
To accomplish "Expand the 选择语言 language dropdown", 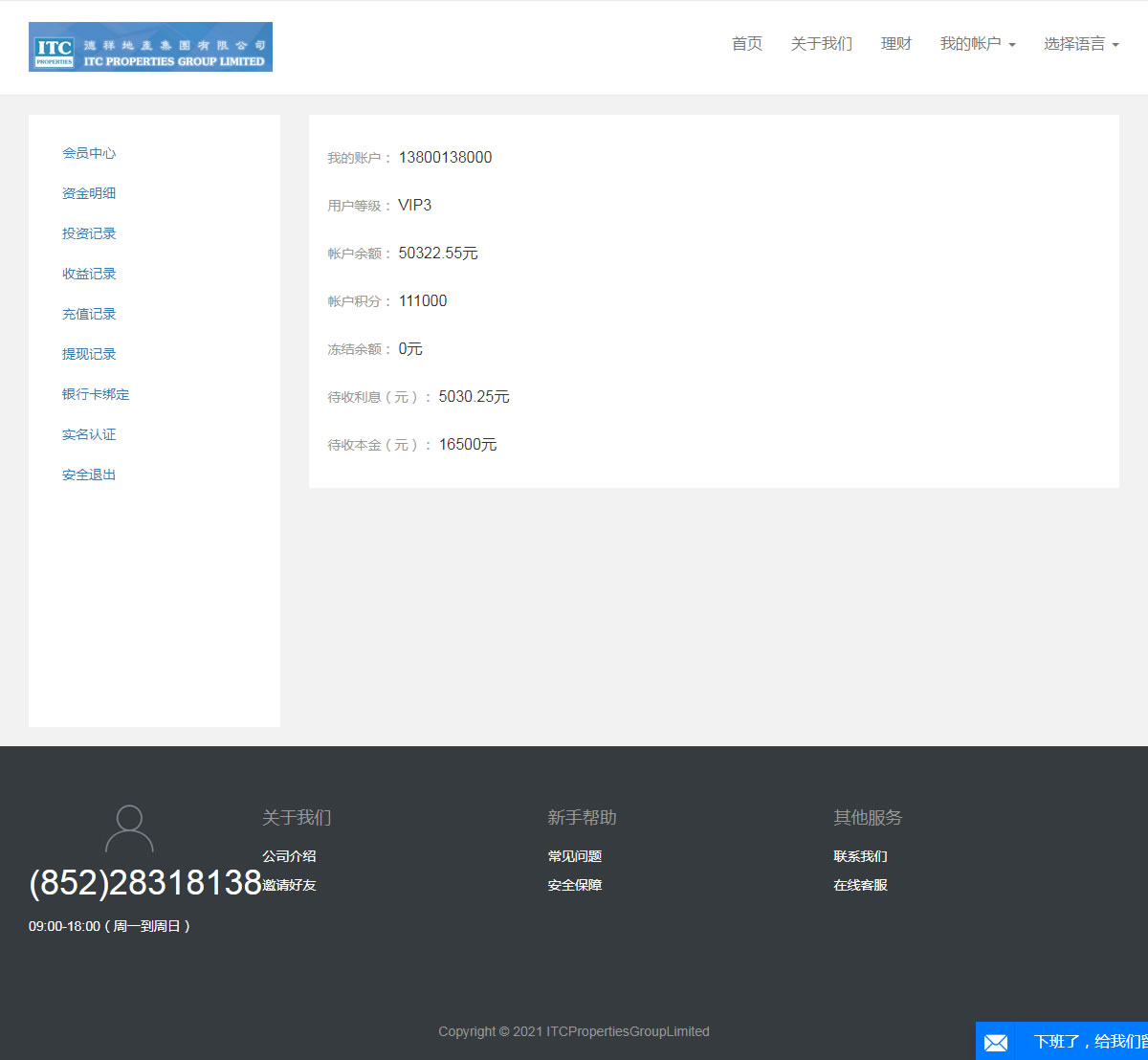I will pyautogui.click(x=1081, y=44).
